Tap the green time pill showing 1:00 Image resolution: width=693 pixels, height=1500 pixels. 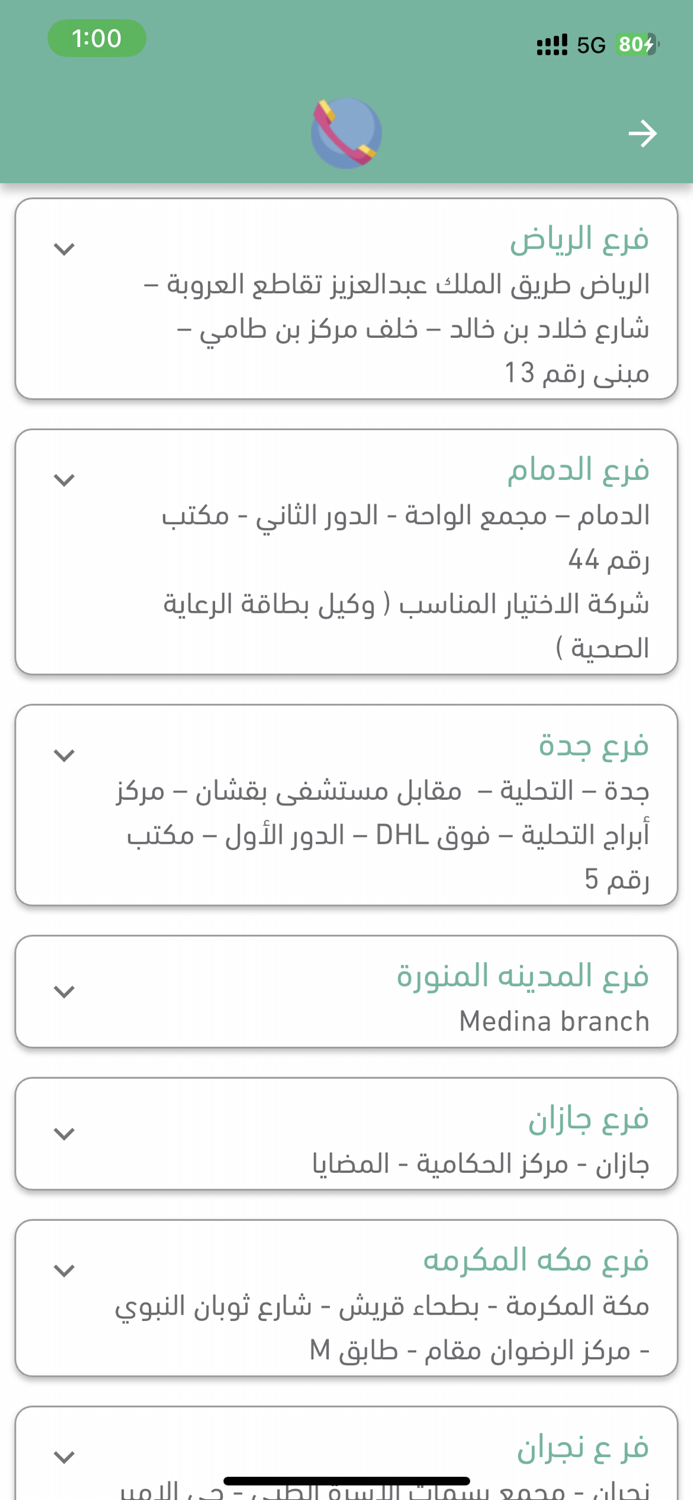click(97, 37)
